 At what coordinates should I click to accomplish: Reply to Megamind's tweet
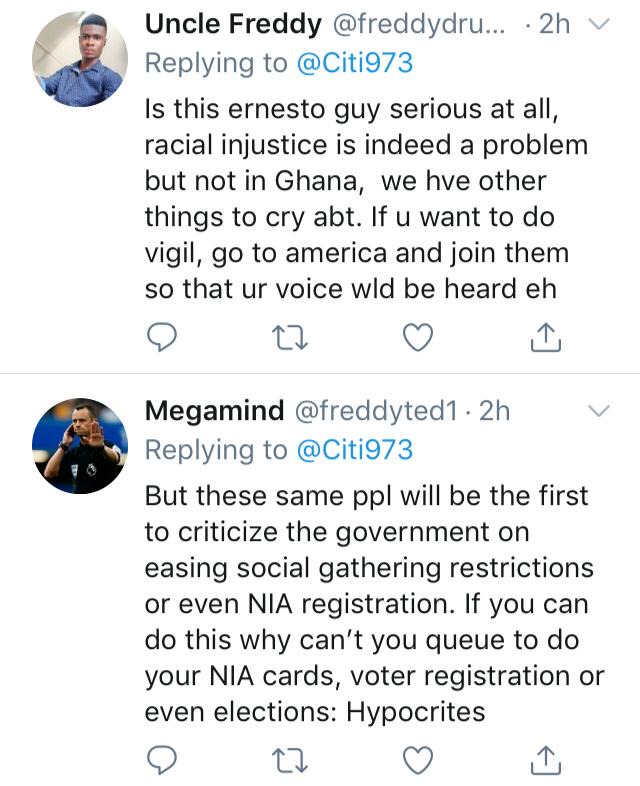(162, 760)
